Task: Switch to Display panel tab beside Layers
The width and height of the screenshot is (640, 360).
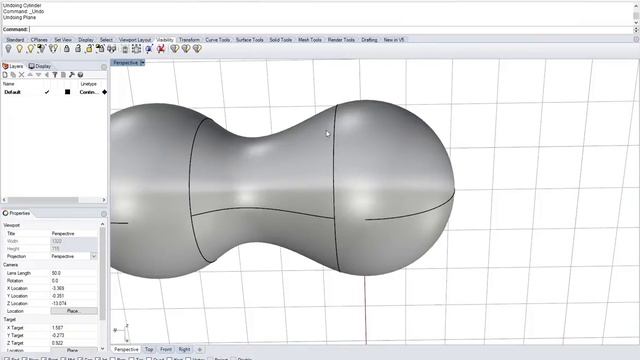Action: tap(40, 66)
